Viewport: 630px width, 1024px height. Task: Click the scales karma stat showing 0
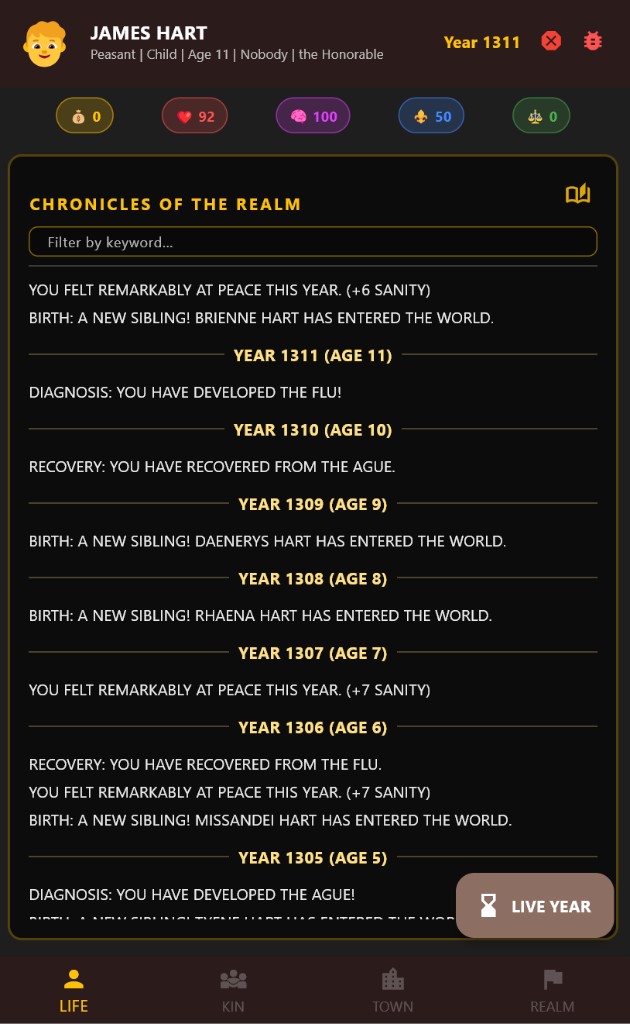click(x=541, y=115)
